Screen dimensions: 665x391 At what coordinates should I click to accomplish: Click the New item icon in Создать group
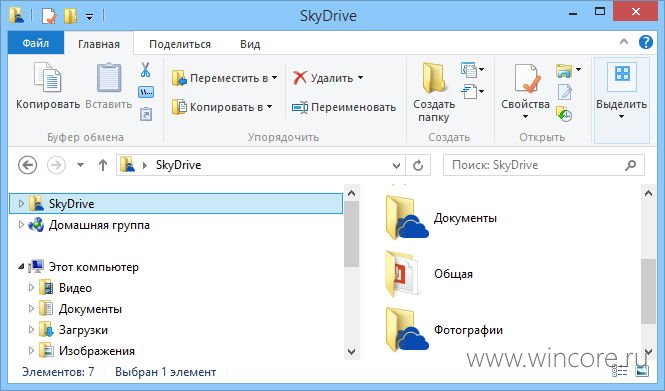click(x=469, y=70)
